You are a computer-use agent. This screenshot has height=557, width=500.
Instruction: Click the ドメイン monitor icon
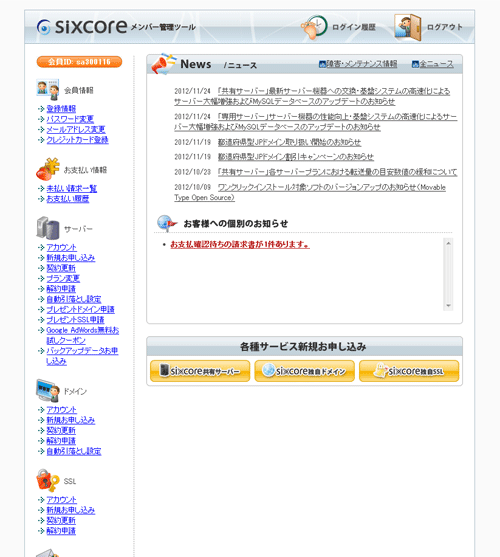coord(48,390)
